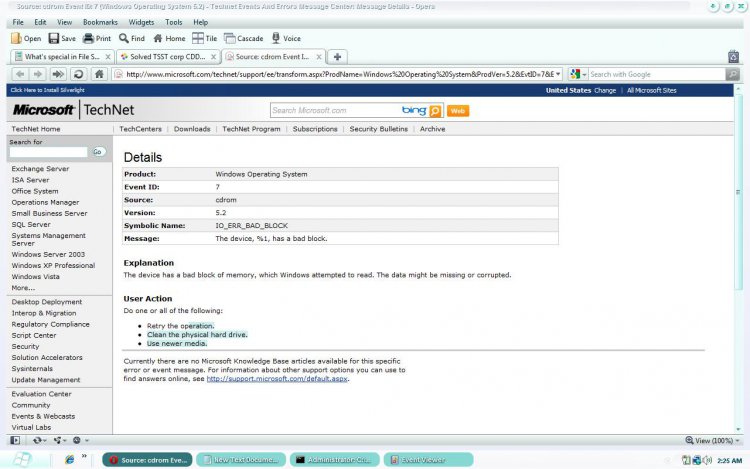Open Windows Server 2003 sidebar link

(48, 254)
